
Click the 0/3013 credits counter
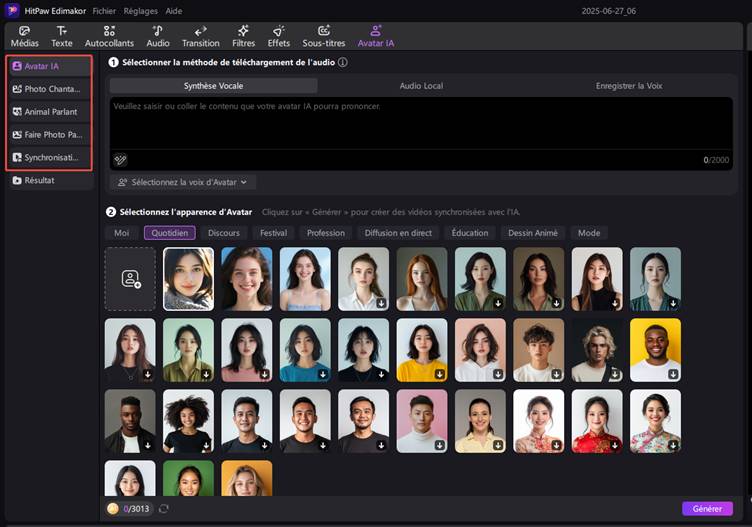coord(137,509)
